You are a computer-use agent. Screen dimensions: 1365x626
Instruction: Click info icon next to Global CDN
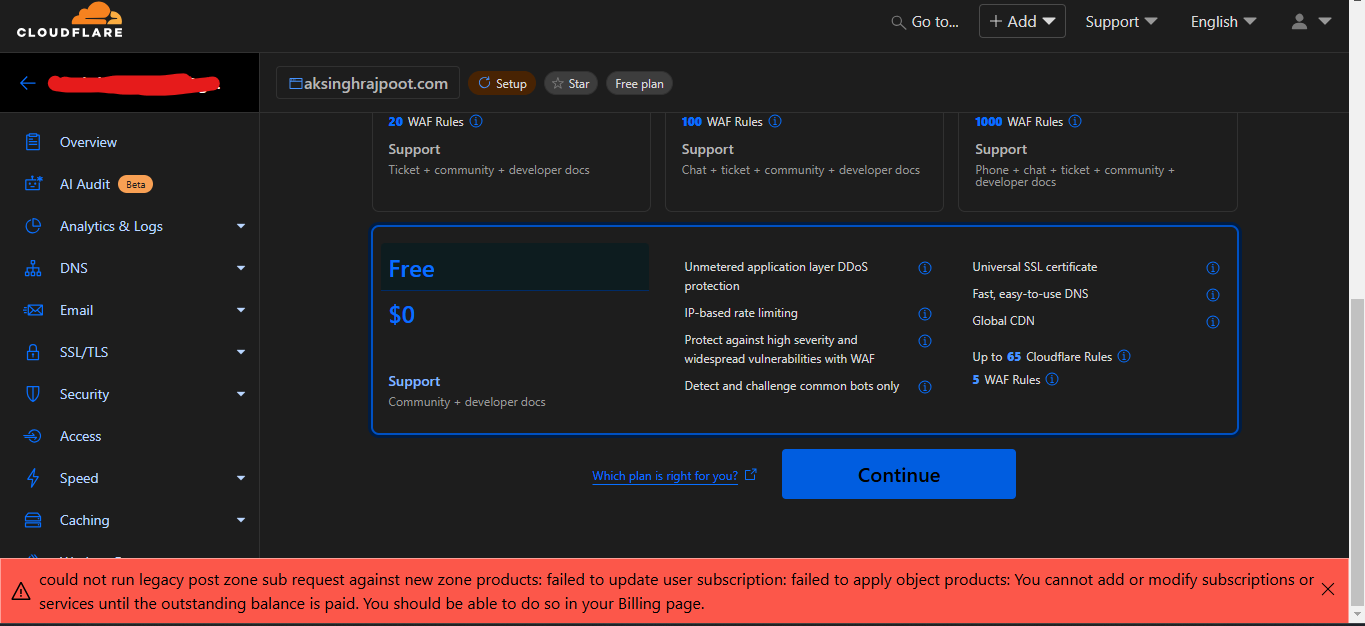[1213, 322]
